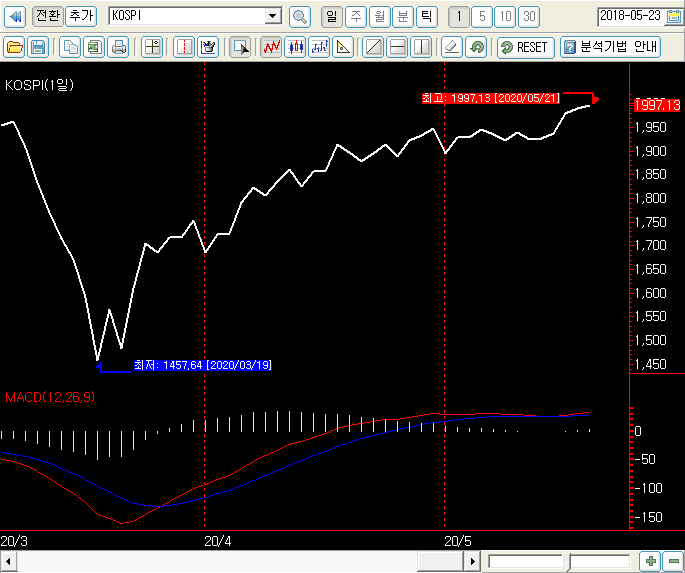
Task: Select the triangle ruler analysis tool
Action: [343, 47]
